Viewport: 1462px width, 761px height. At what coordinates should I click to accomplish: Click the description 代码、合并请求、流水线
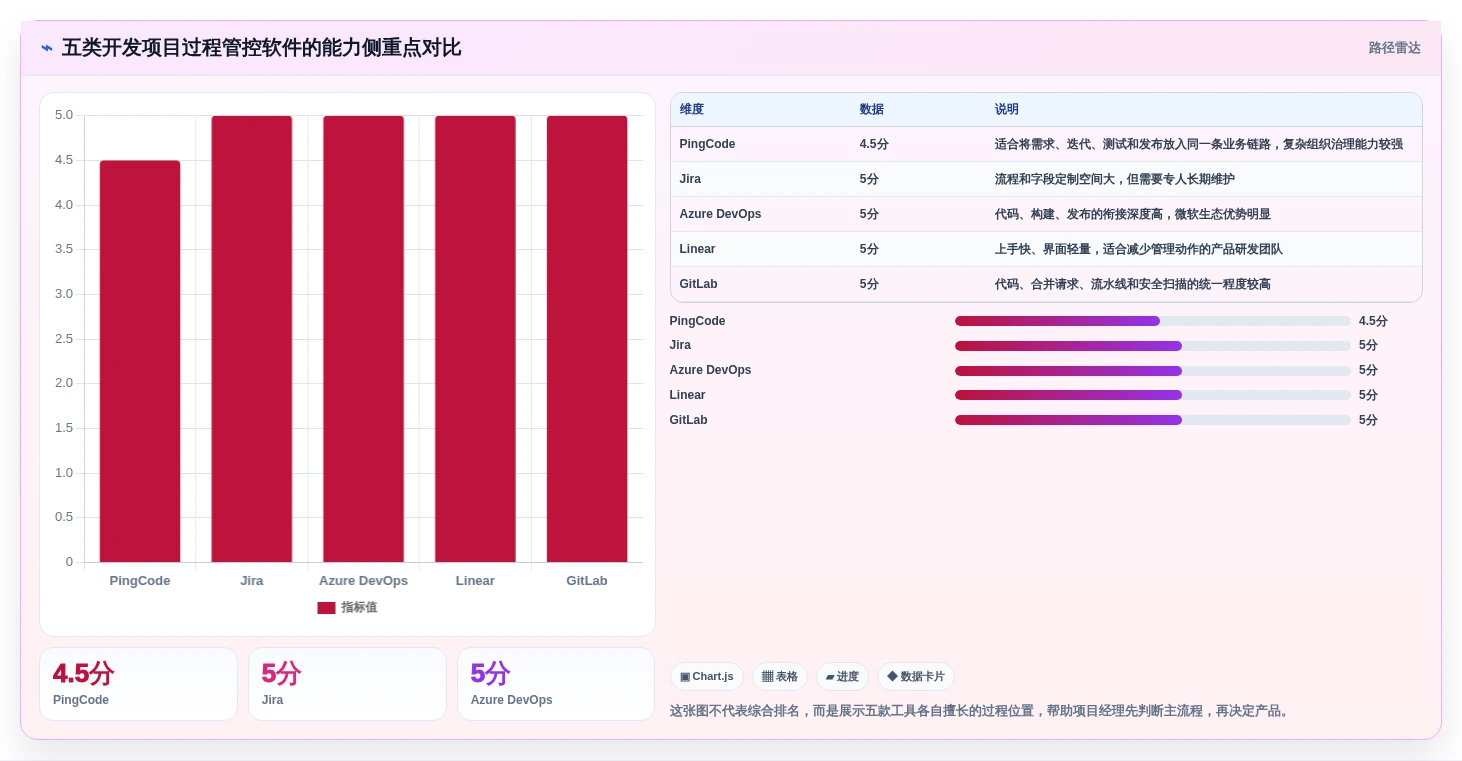(1133, 284)
